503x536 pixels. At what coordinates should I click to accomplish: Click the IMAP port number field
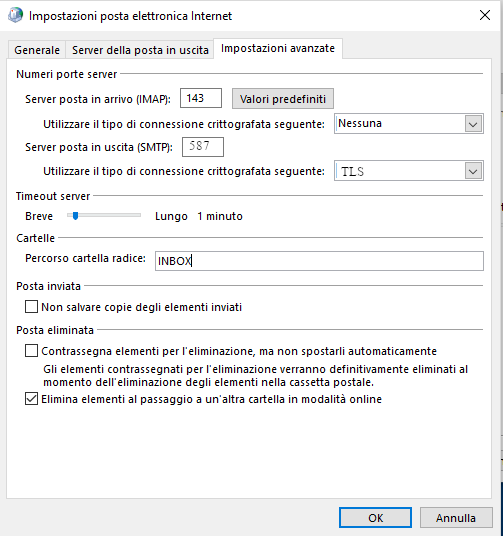[x=201, y=98]
